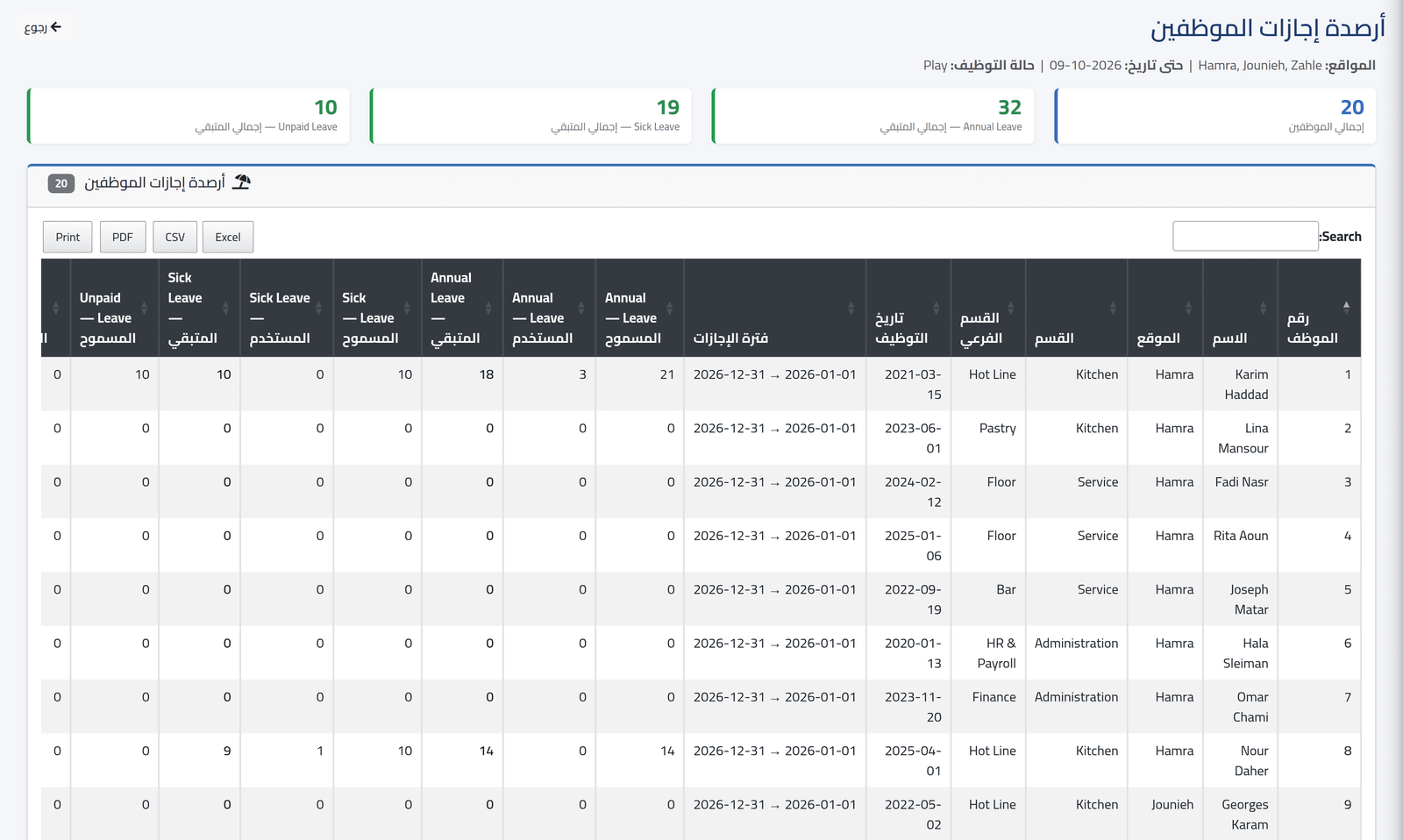Image resolution: width=1403 pixels, height=840 pixels.
Task: Click the Print export button
Action: click(x=68, y=237)
